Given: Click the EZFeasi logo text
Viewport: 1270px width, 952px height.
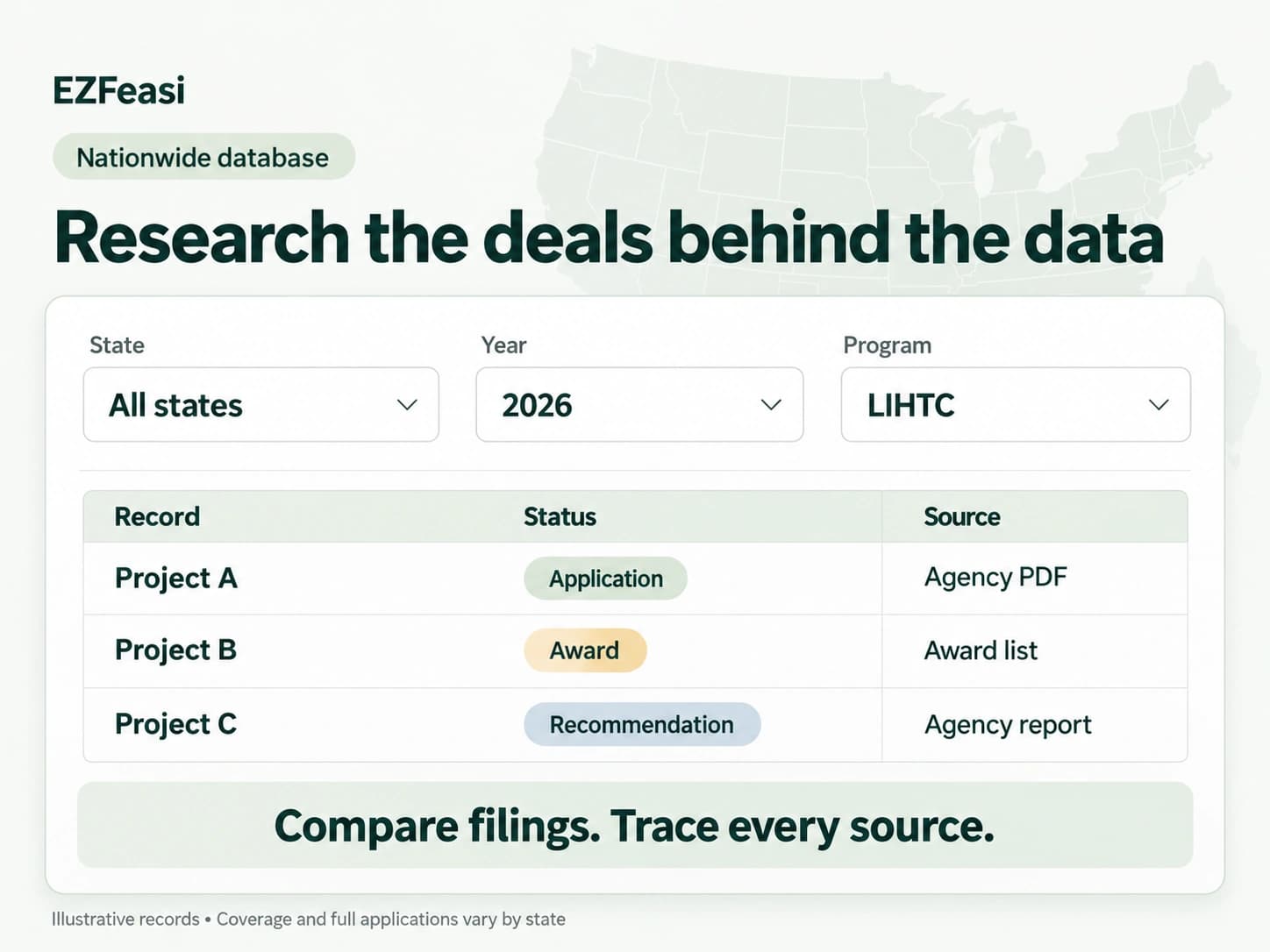Looking at the screenshot, I should (119, 90).
